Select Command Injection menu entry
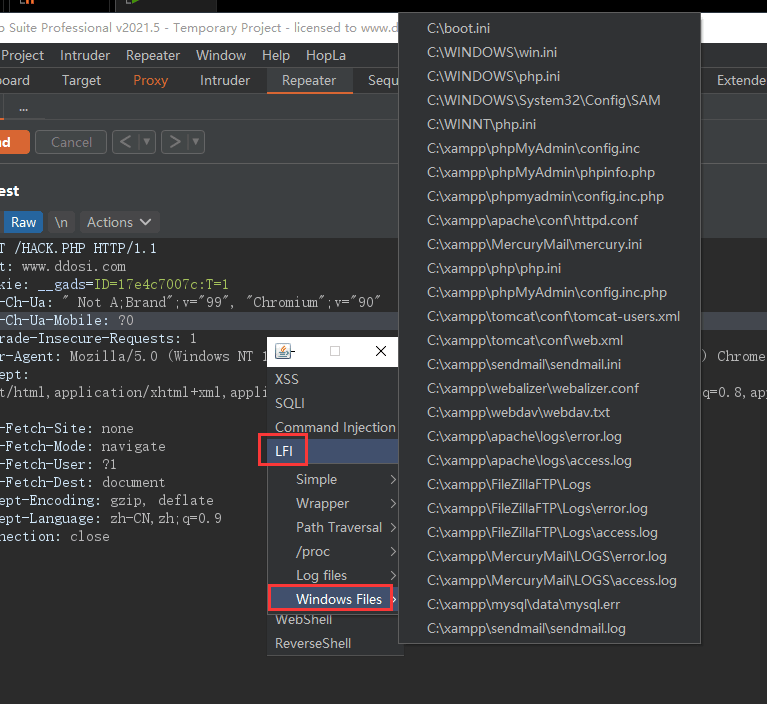This screenshot has width=767, height=704. click(333, 427)
